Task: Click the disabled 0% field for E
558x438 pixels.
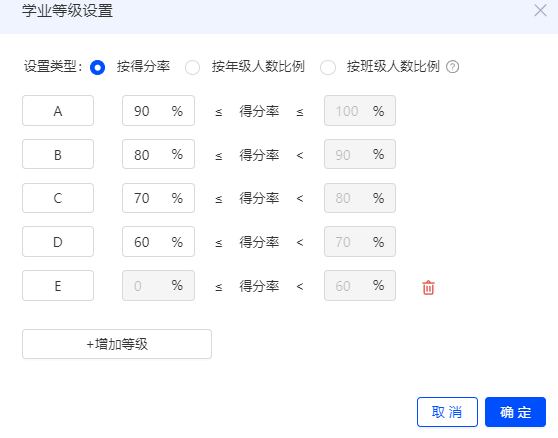Action: 158,286
